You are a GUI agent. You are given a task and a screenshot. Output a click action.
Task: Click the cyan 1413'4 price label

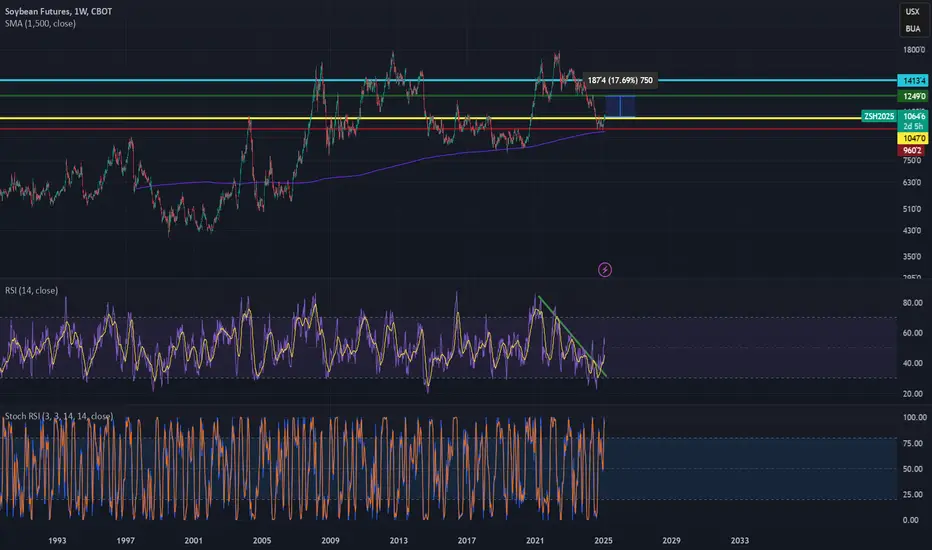912,80
